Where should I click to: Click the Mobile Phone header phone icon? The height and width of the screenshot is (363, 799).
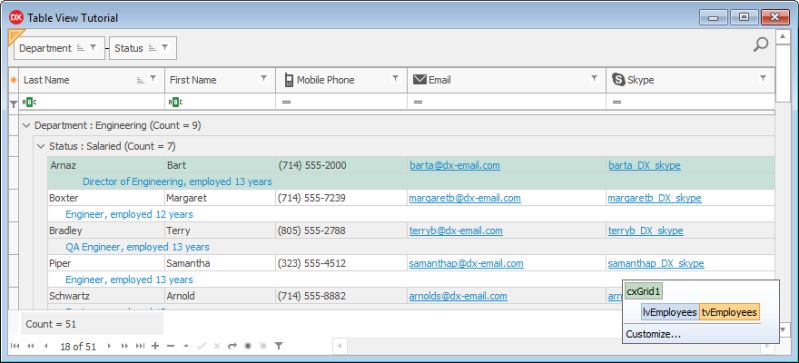pyautogui.click(x=289, y=80)
